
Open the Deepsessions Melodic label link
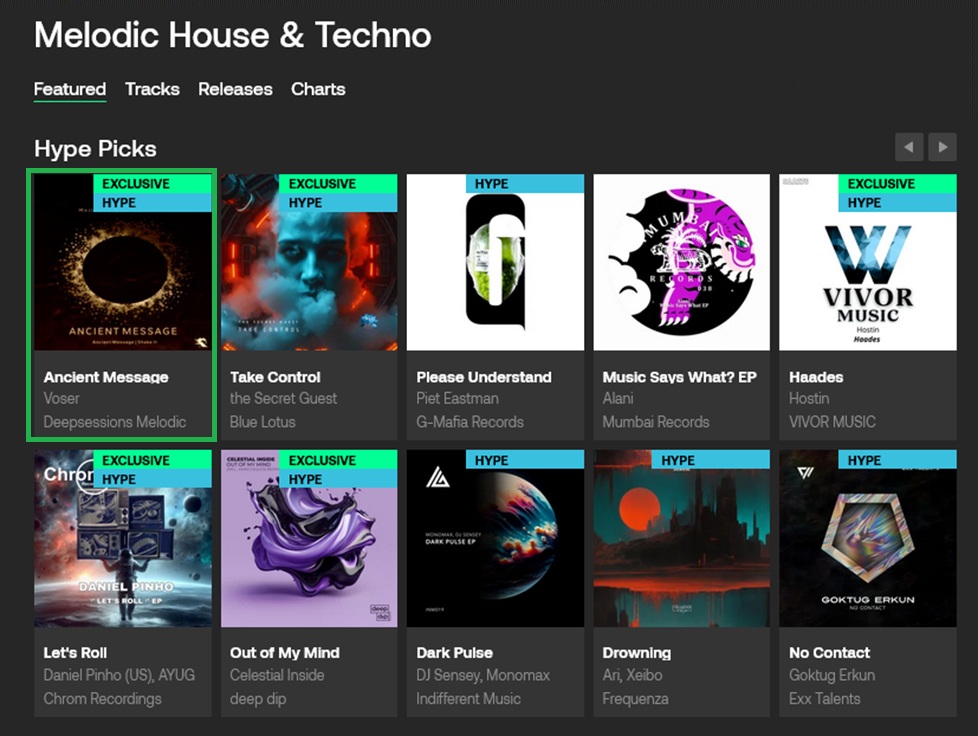115,422
